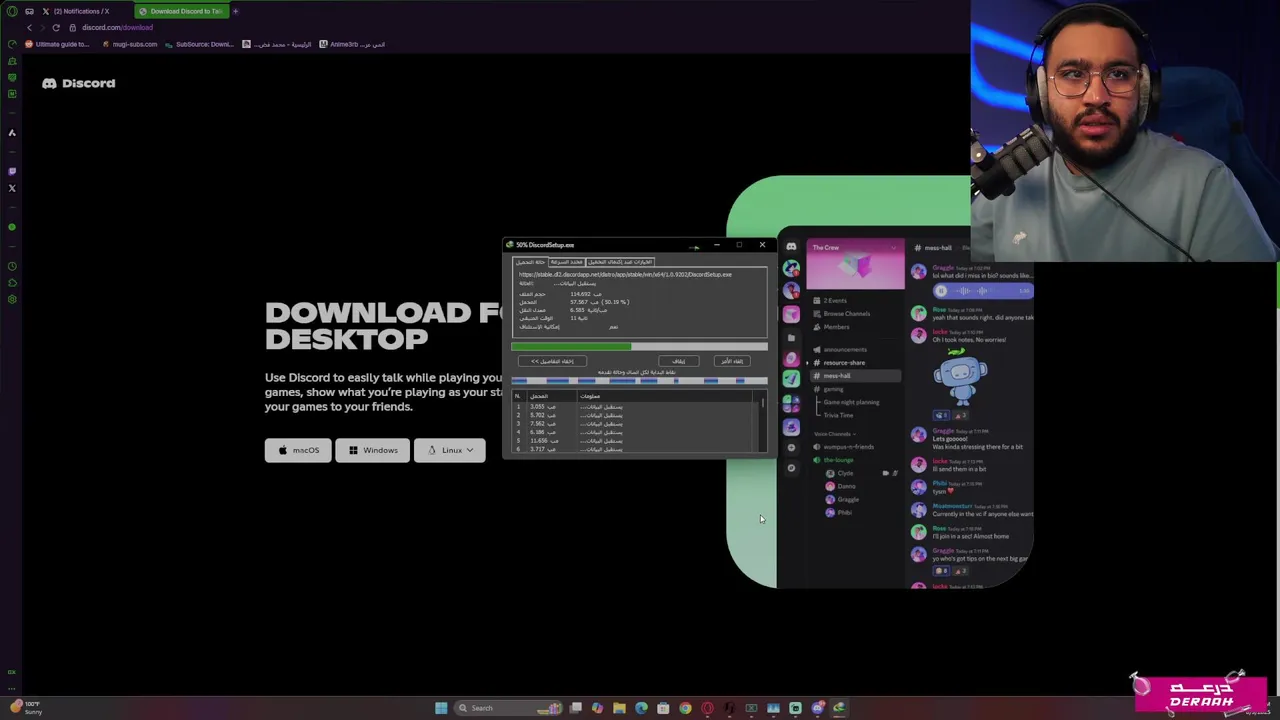Open the site lock icon in address bar
The image size is (1280, 720).
[x=72, y=27]
